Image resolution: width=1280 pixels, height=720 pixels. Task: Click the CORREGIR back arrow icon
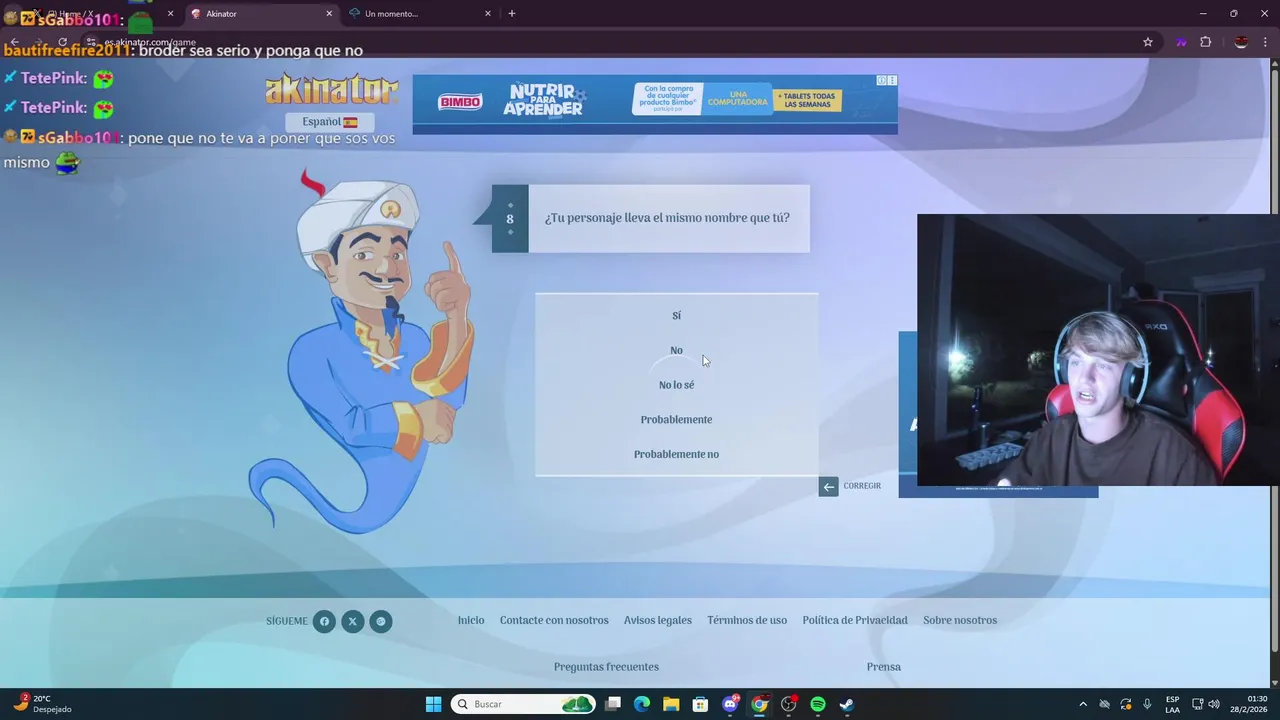click(x=828, y=487)
